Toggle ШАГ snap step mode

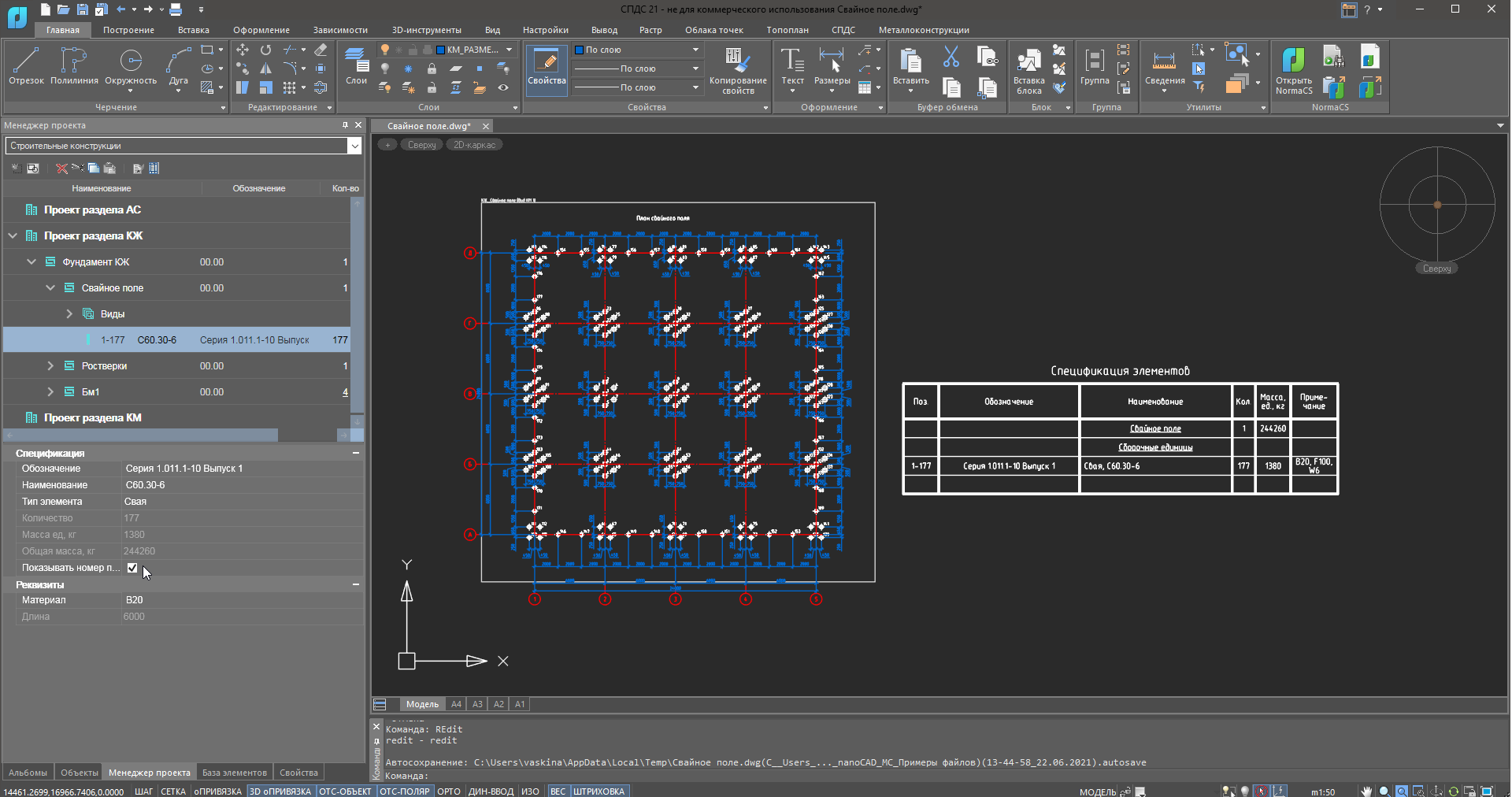[x=143, y=791]
